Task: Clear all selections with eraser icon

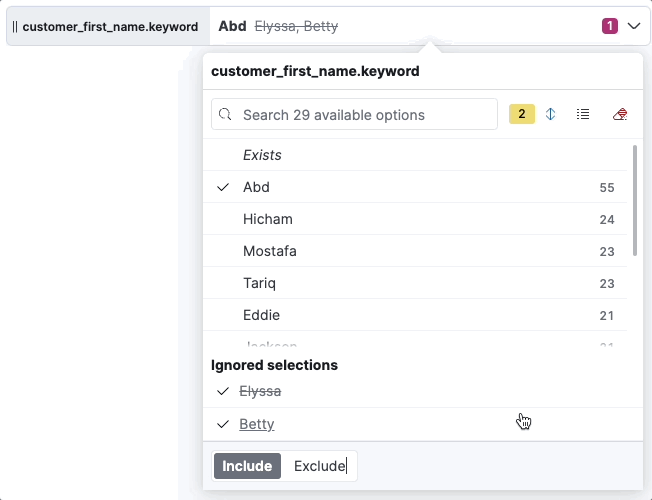Action: (620, 114)
